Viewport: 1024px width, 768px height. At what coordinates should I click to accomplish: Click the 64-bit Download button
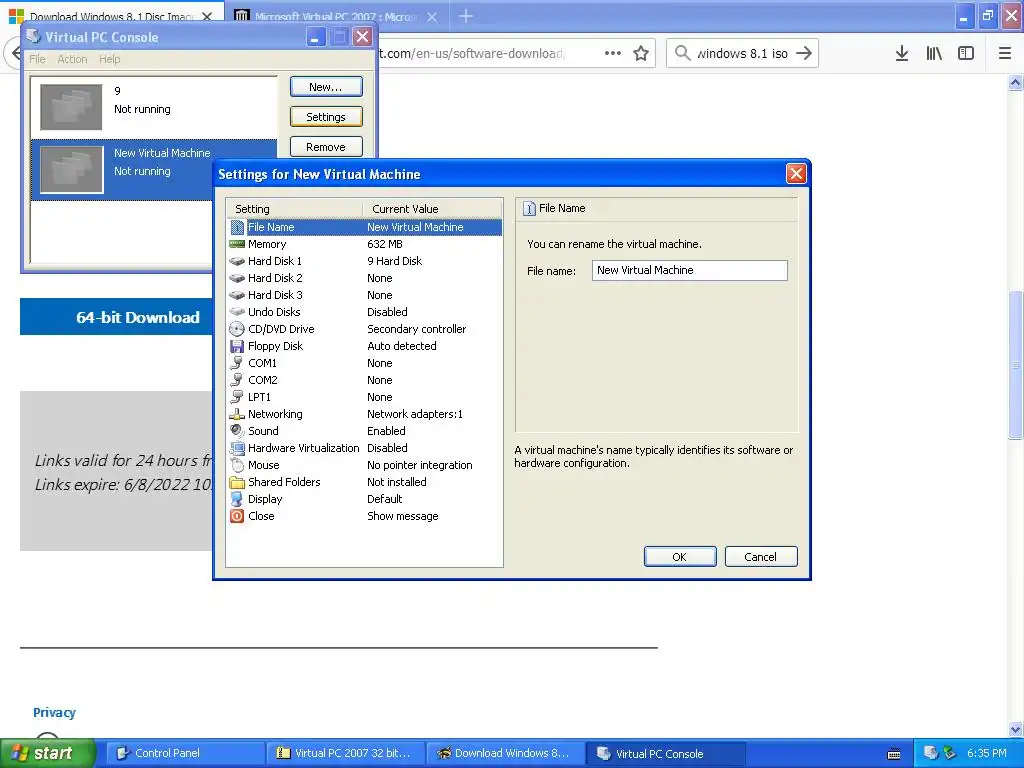point(117,317)
